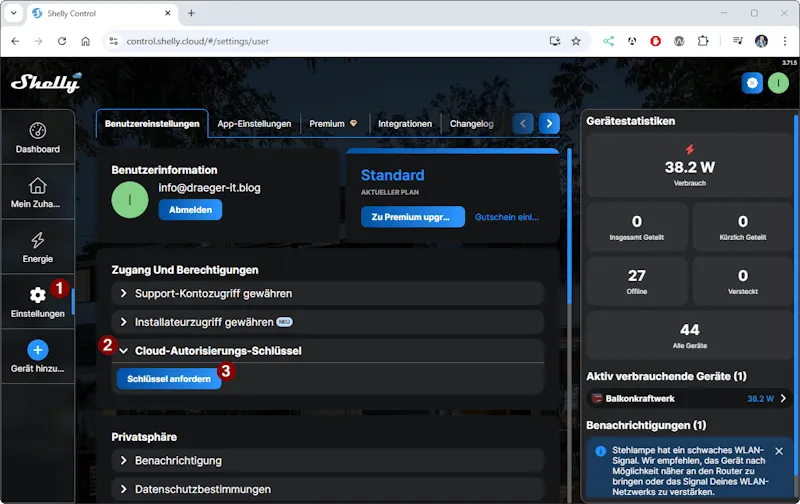Image resolution: width=800 pixels, height=504 pixels.
Task: Expand Support-Kontozugriff gewähren section
Action: pyautogui.click(x=124, y=293)
